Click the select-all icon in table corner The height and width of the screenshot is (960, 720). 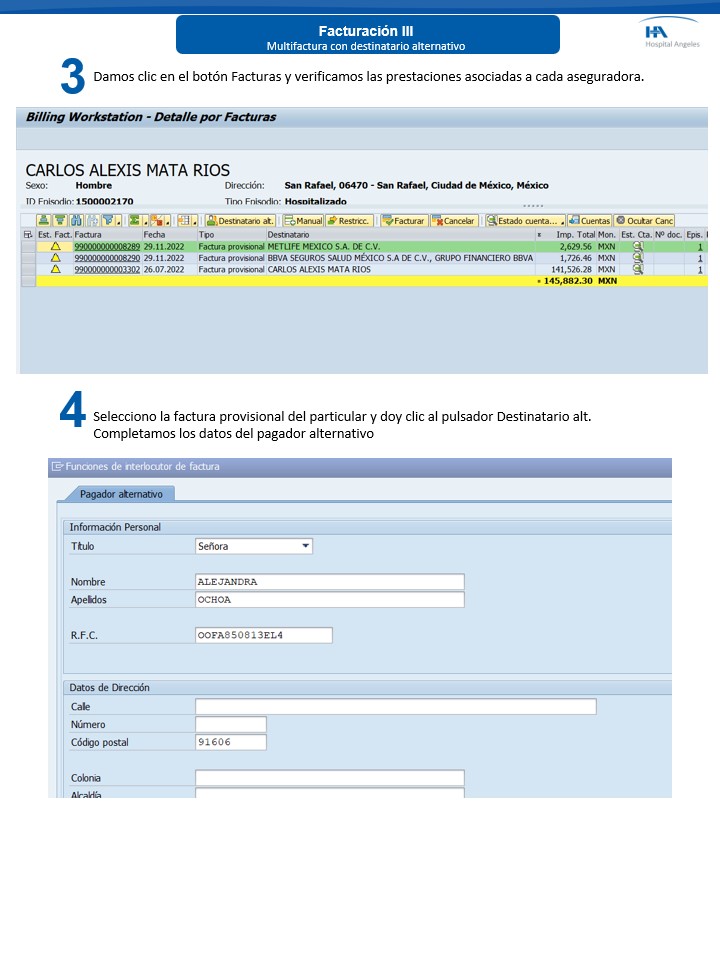[27, 234]
